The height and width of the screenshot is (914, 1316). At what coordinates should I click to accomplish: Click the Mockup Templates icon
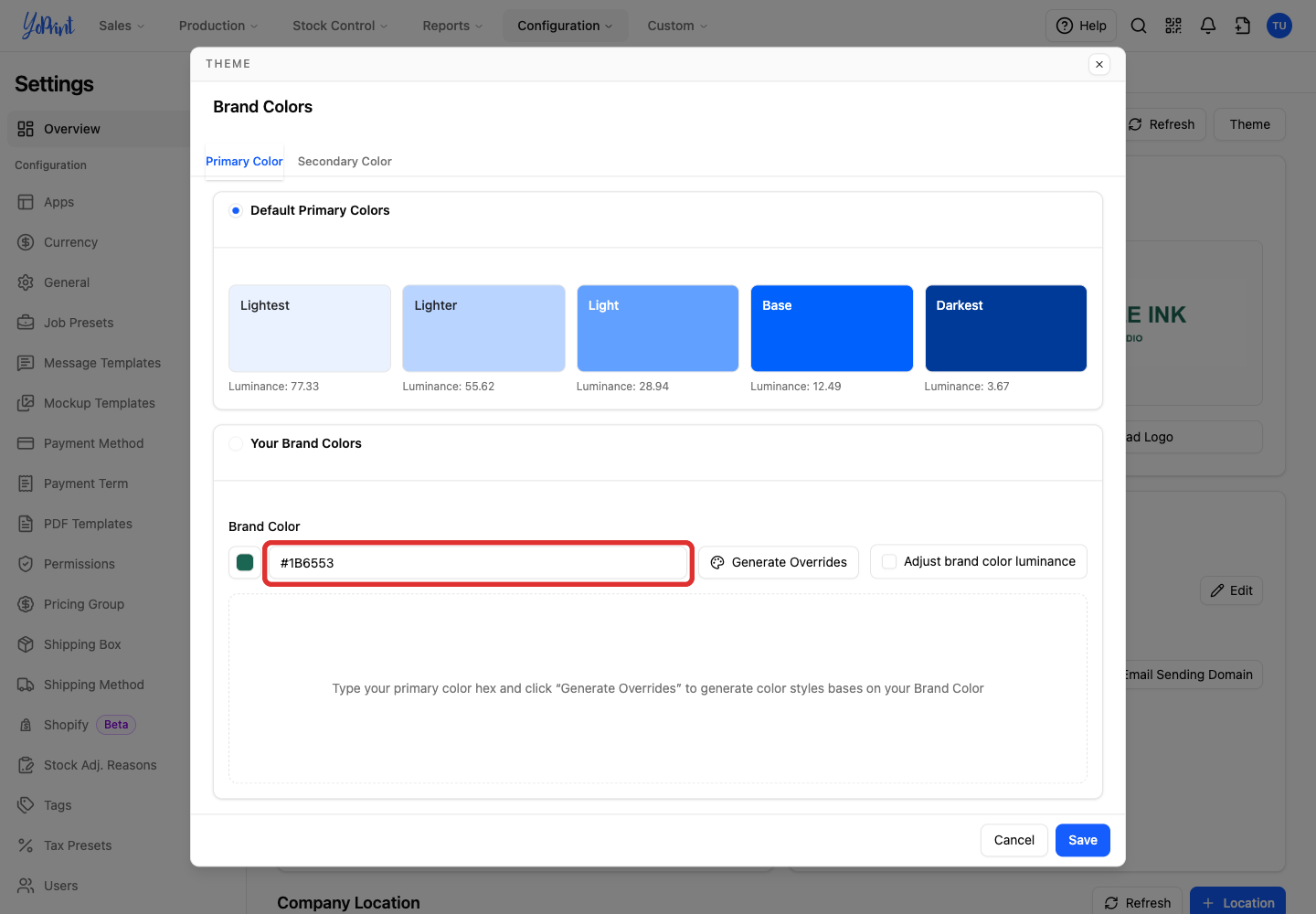(26, 403)
